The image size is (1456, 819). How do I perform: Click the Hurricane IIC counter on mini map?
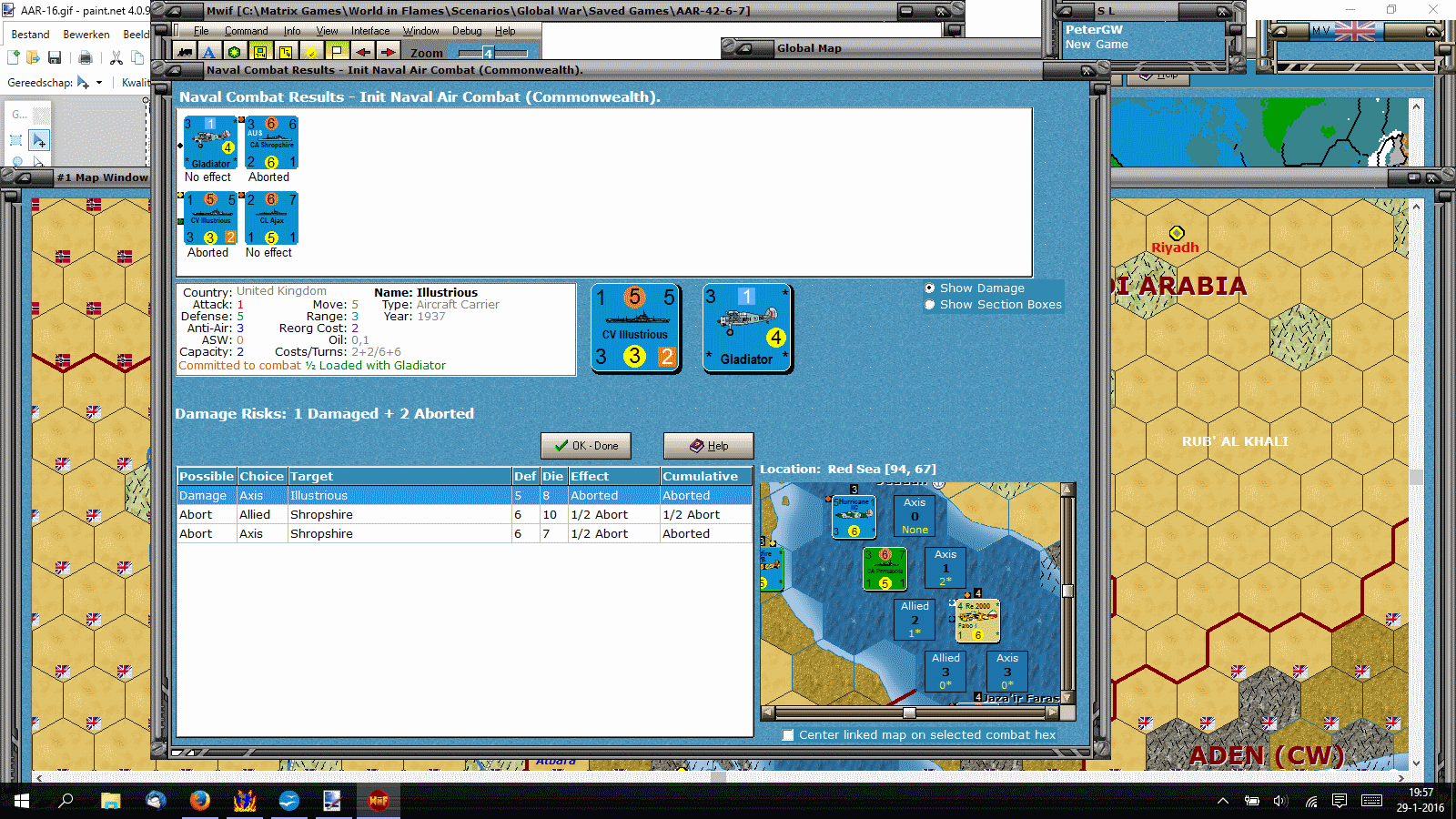(854, 517)
